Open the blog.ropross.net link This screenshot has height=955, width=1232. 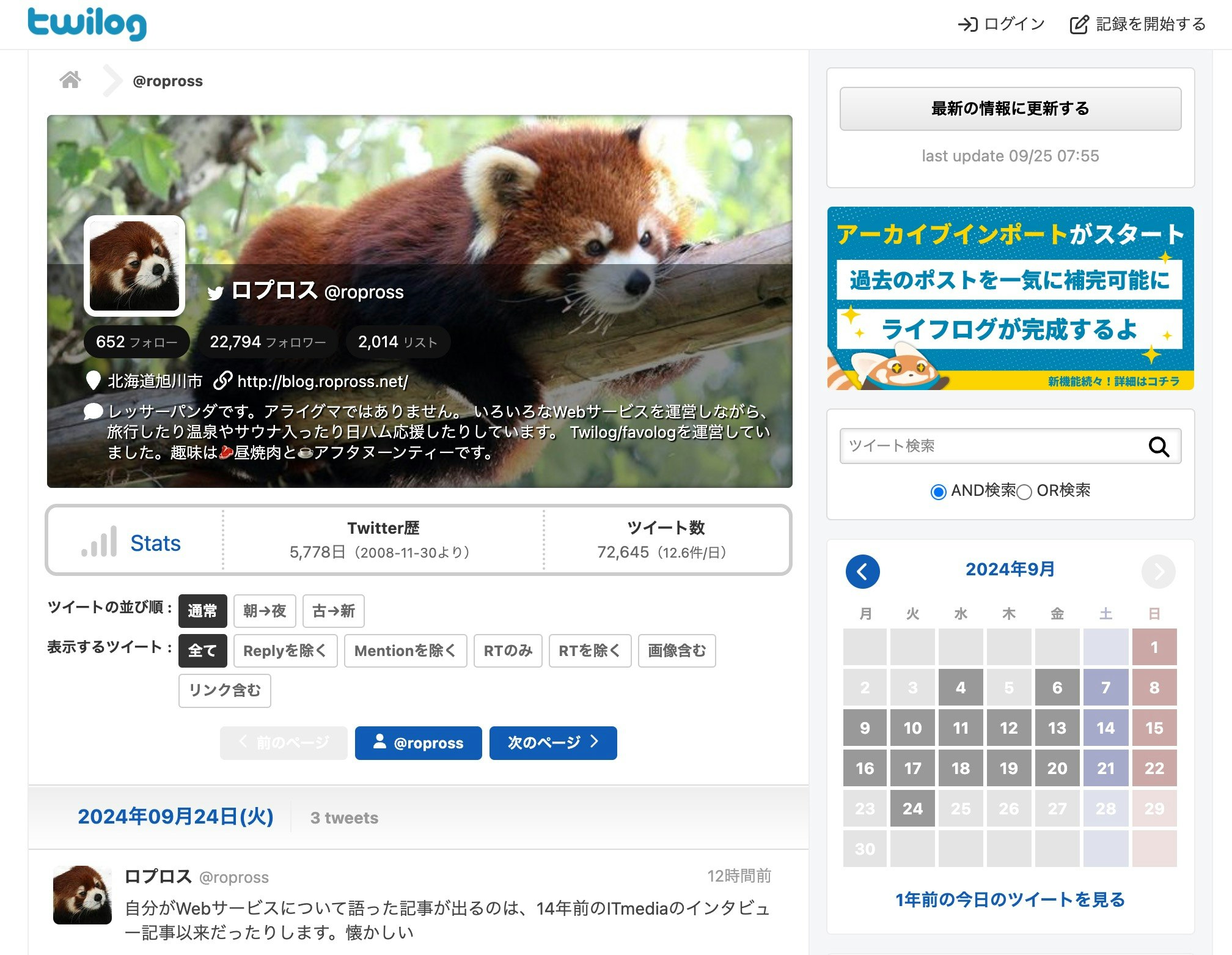coord(322,382)
